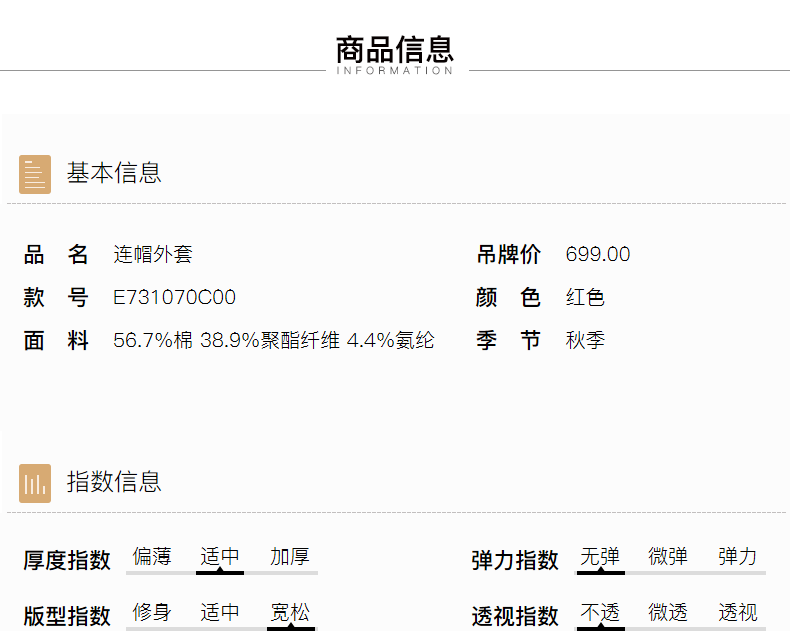The image size is (790, 631).
Task: Click the 弹力指数 slider marker under 无弹
Action: point(601,572)
